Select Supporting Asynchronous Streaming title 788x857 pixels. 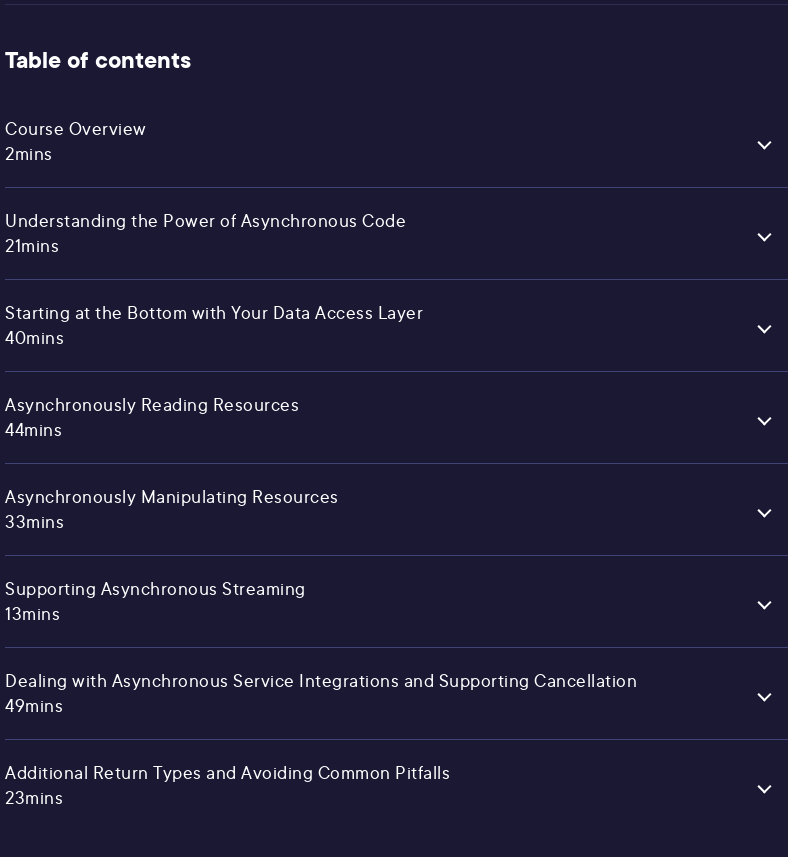(x=155, y=589)
